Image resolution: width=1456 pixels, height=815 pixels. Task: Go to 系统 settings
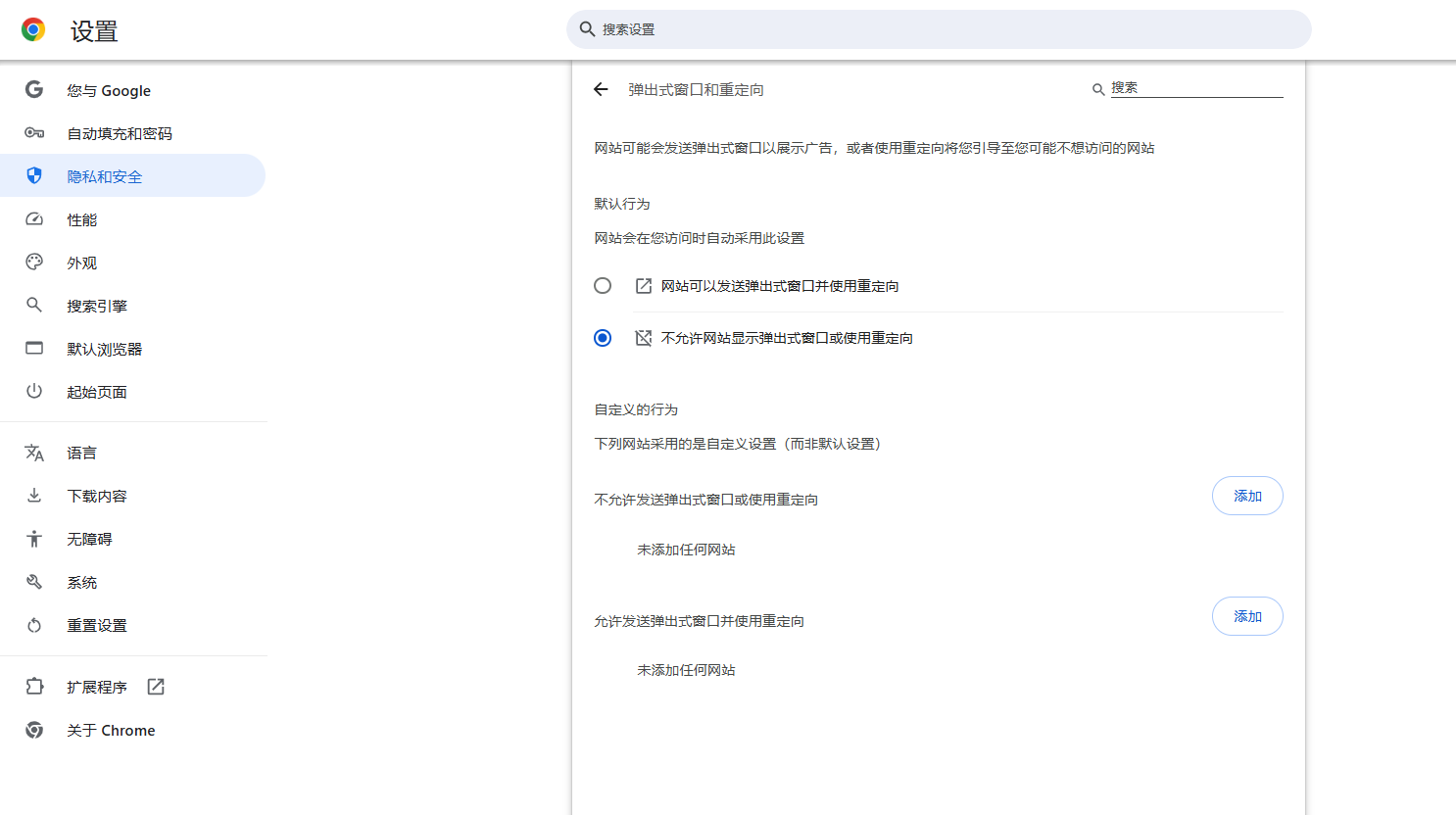pyautogui.click(x=132, y=582)
